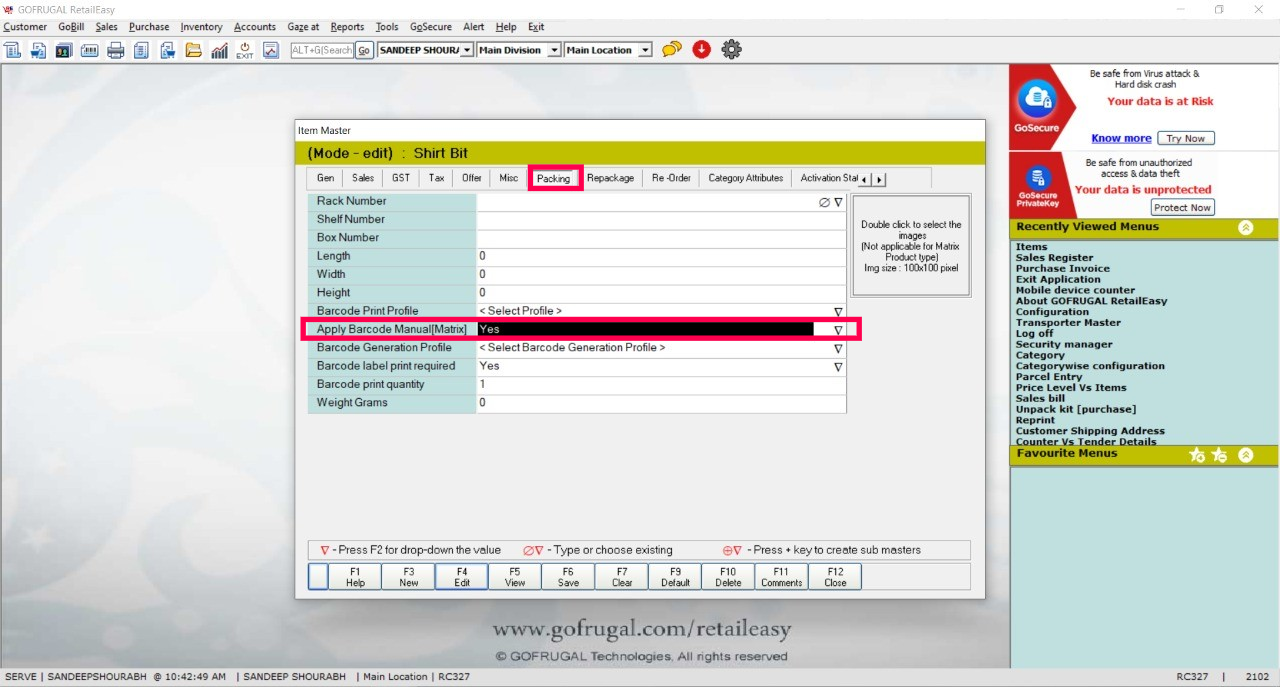Click the F11 Comments button
Image resolution: width=1280 pixels, height=687 pixels.
[781, 577]
